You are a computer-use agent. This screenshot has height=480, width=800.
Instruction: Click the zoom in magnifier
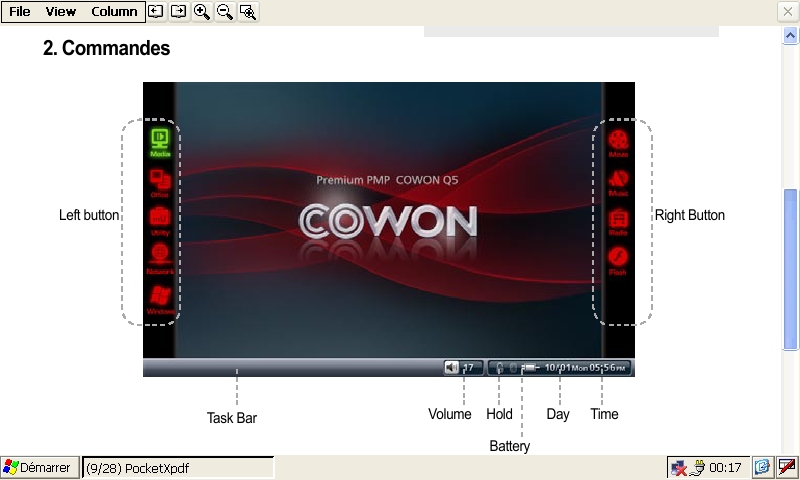(202, 11)
